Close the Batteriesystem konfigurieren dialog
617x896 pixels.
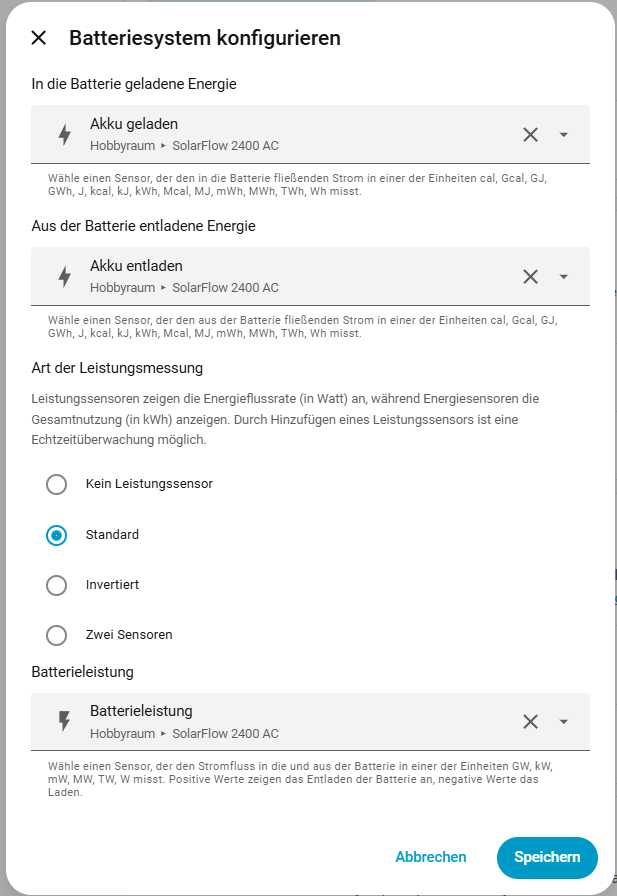(x=39, y=38)
